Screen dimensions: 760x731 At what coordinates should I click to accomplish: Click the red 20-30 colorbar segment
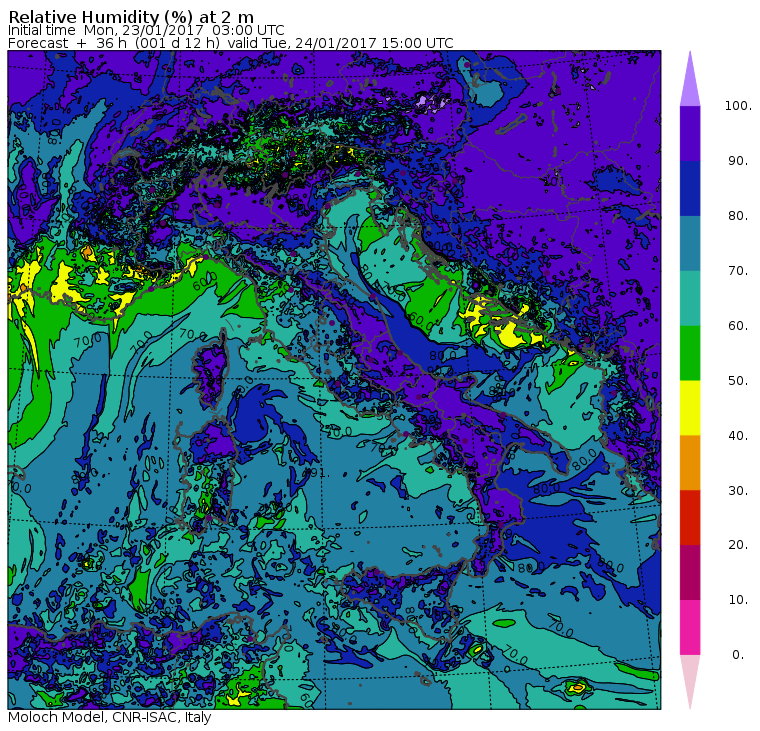690,518
